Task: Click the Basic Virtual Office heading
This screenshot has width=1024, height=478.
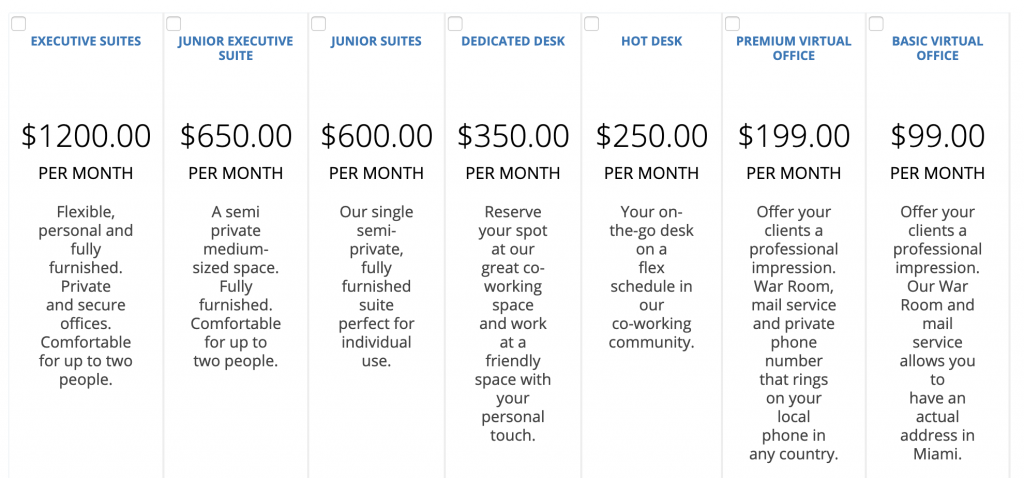Action: 938,48
